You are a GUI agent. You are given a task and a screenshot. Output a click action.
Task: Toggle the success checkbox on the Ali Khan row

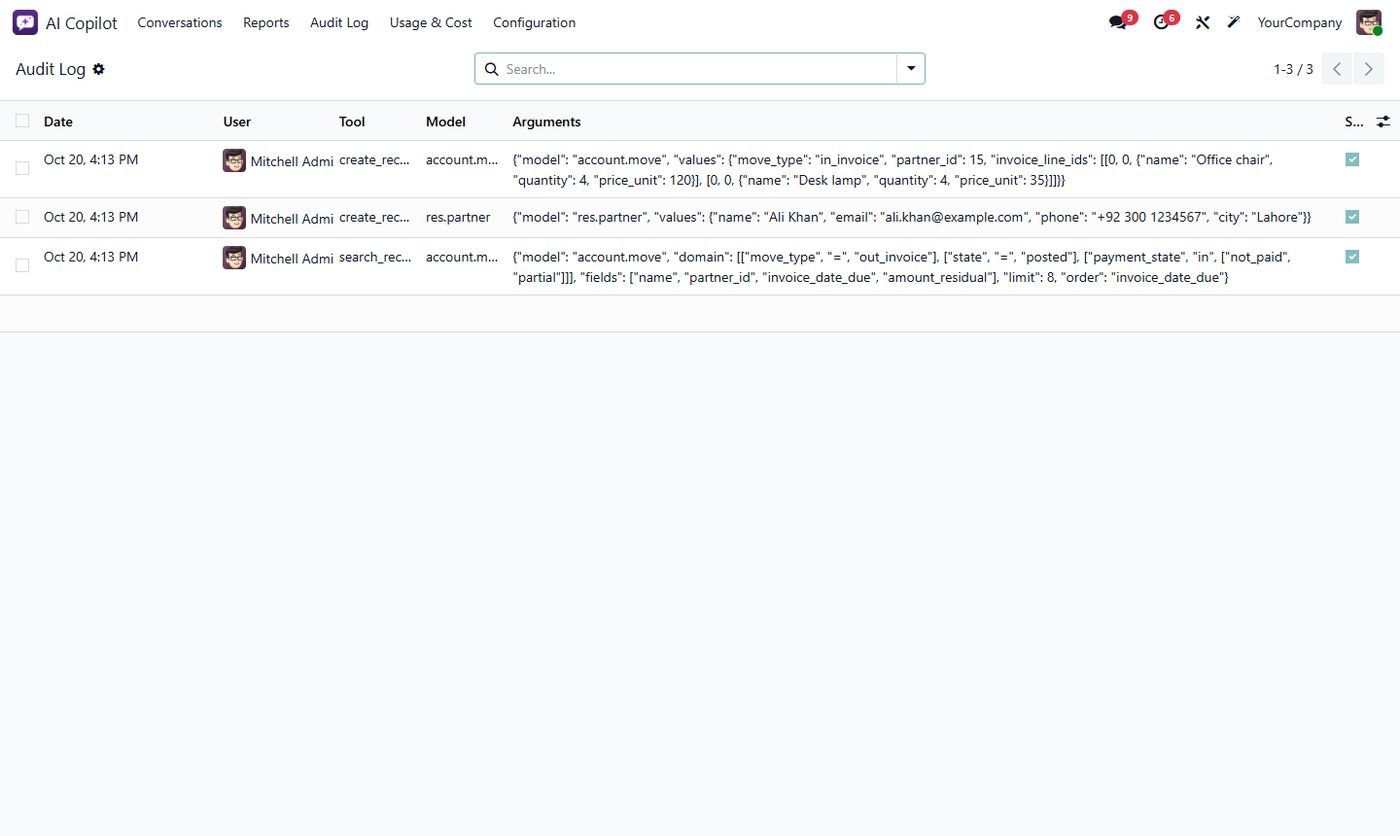(1352, 217)
